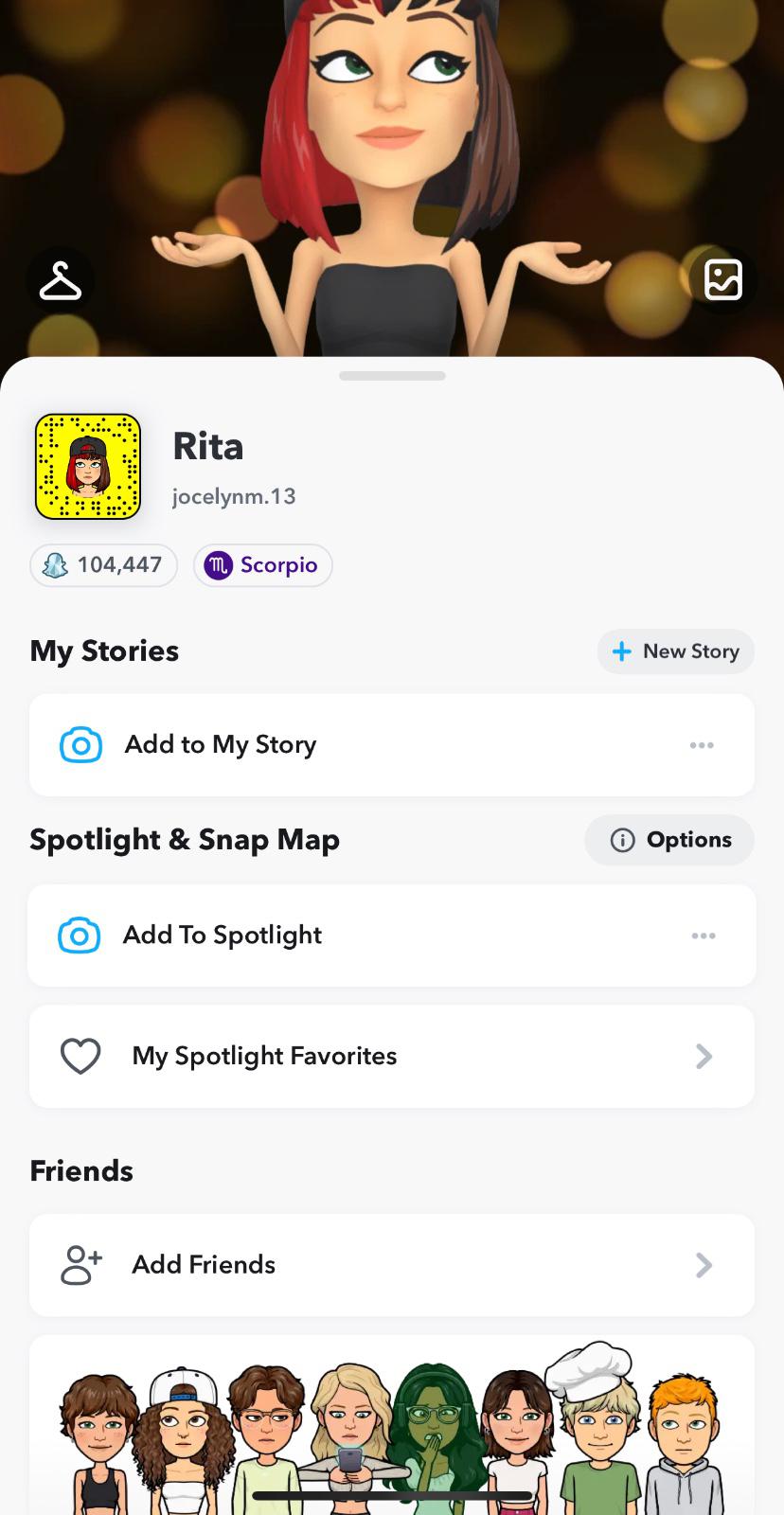Tap the hanger outfit icon
The image size is (784, 1515).
tap(61, 281)
